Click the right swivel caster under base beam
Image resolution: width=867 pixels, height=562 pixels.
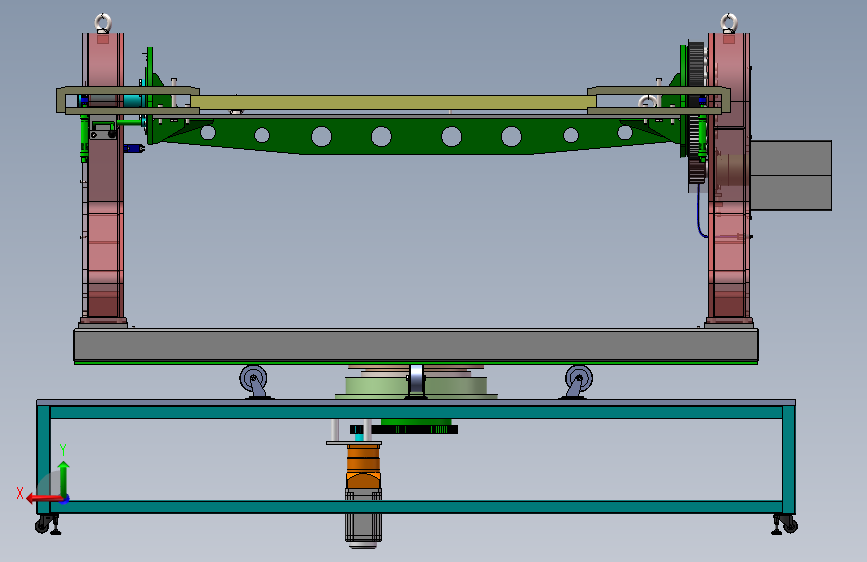578,381
